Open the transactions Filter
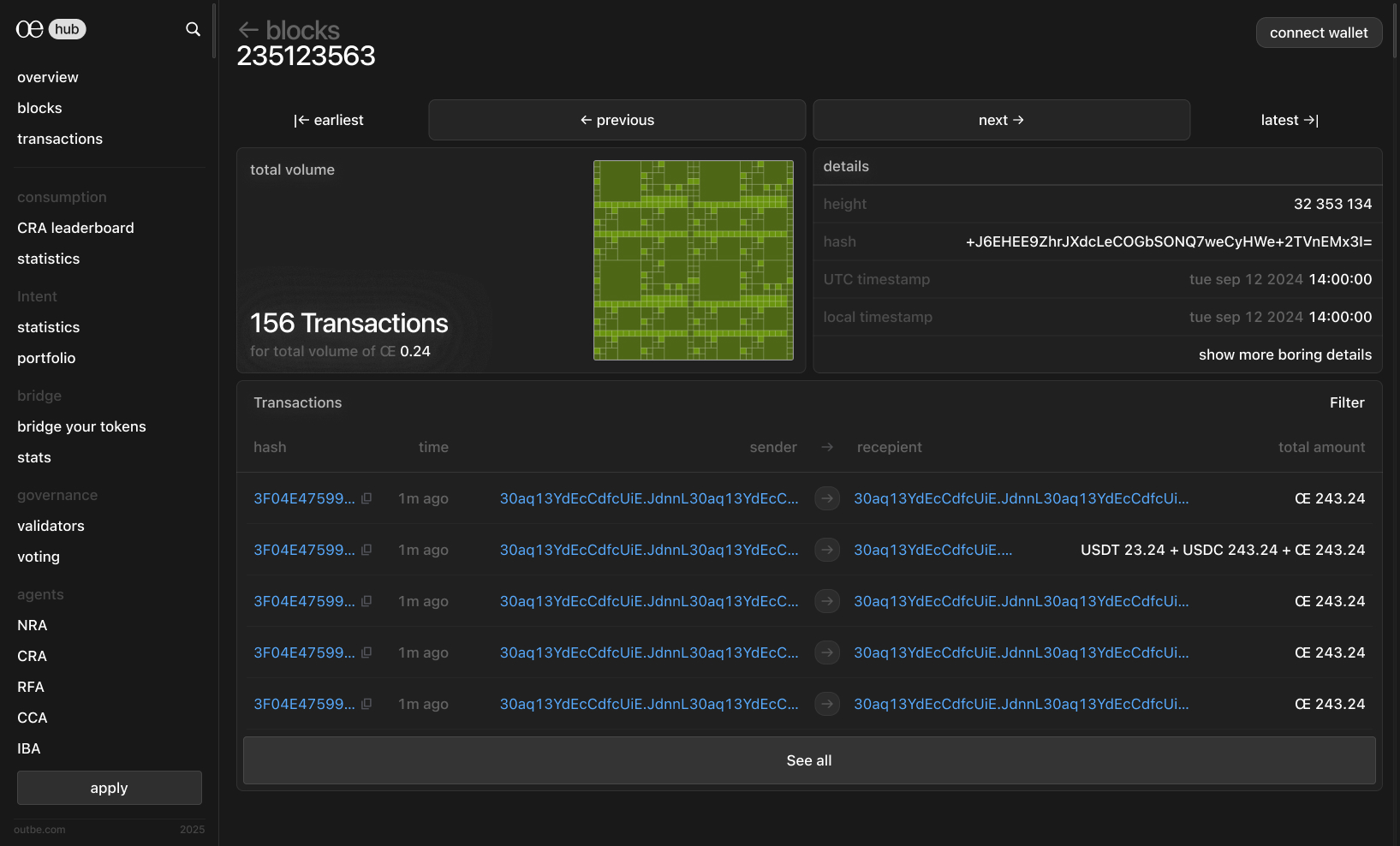The image size is (1400, 846). pos(1347,402)
